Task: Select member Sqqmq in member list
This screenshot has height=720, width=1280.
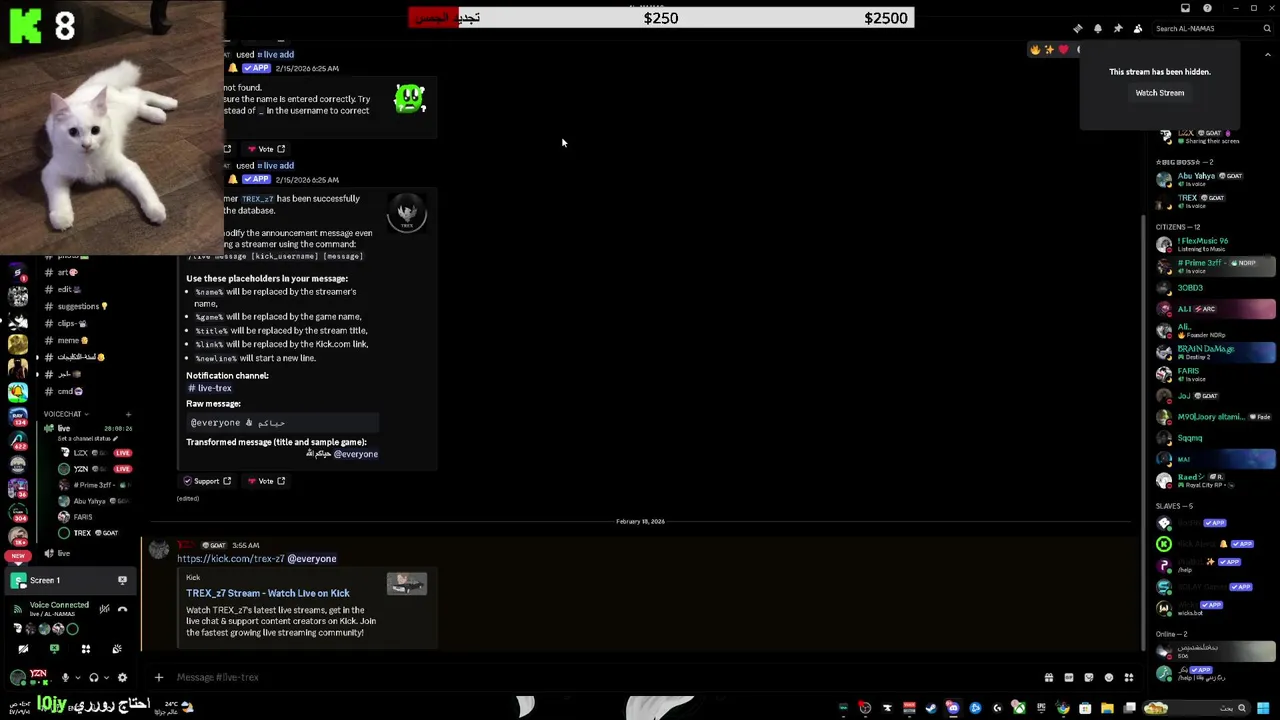Action: coord(1215,438)
